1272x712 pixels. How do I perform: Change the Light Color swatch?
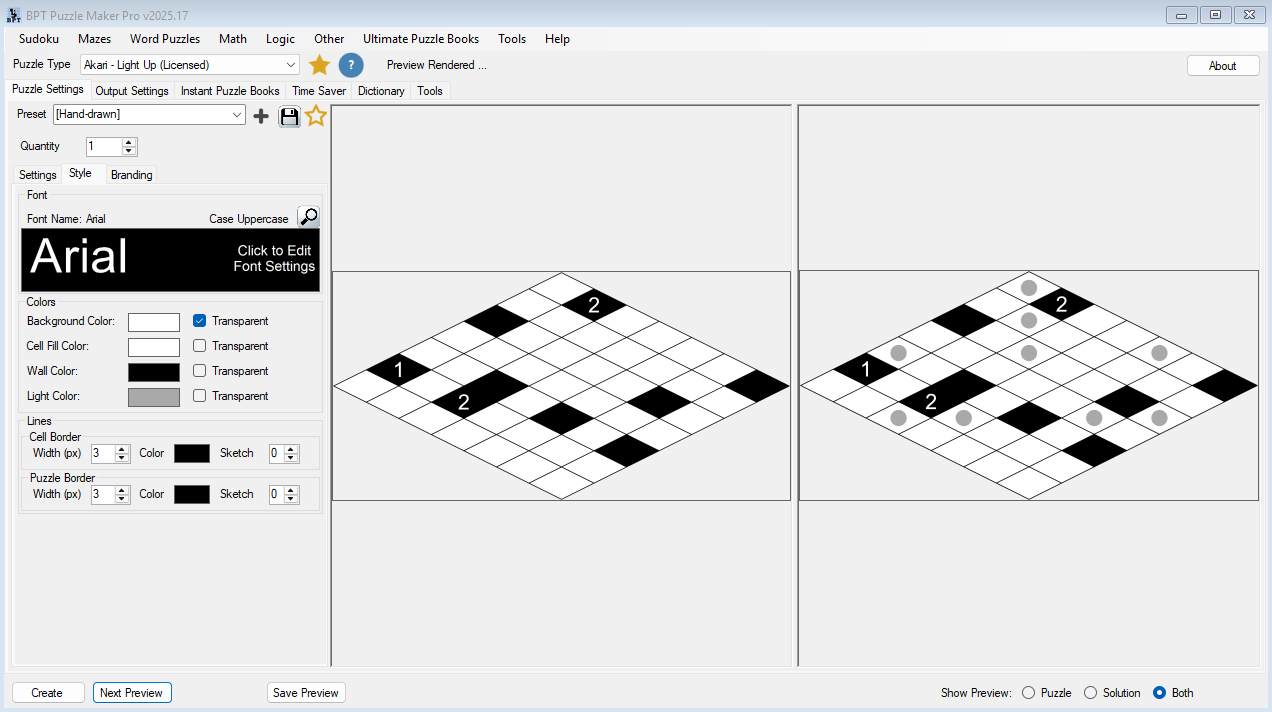click(153, 396)
